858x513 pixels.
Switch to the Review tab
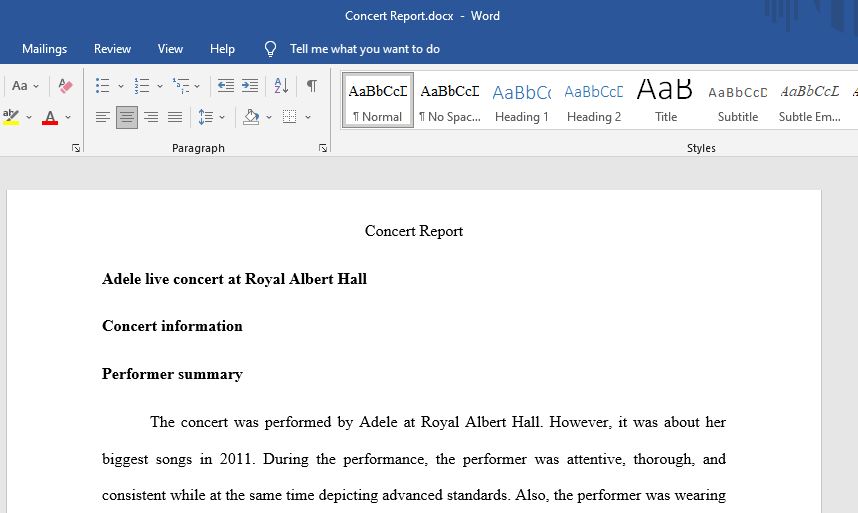[112, 49]
